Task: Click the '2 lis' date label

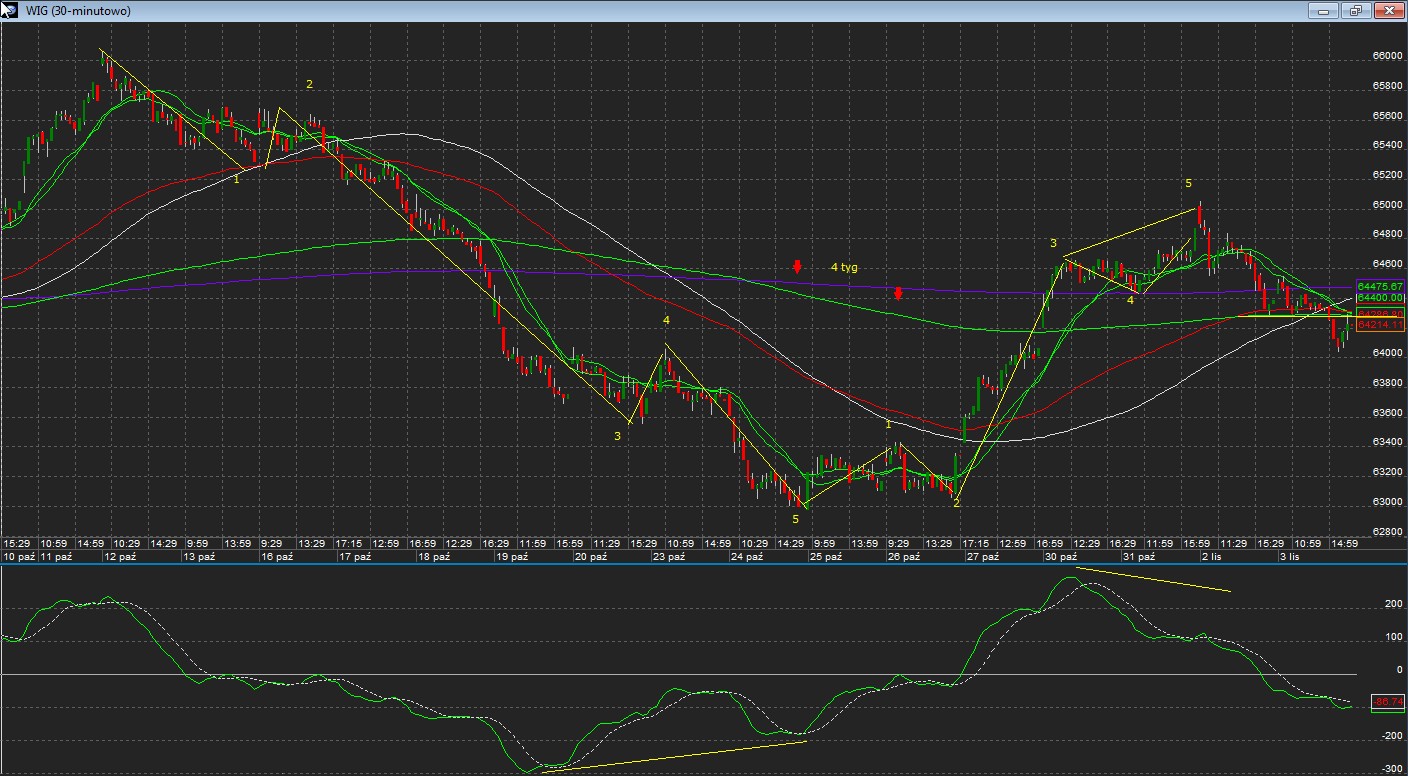Action: pyautogui.click(x=1212, y=556)
